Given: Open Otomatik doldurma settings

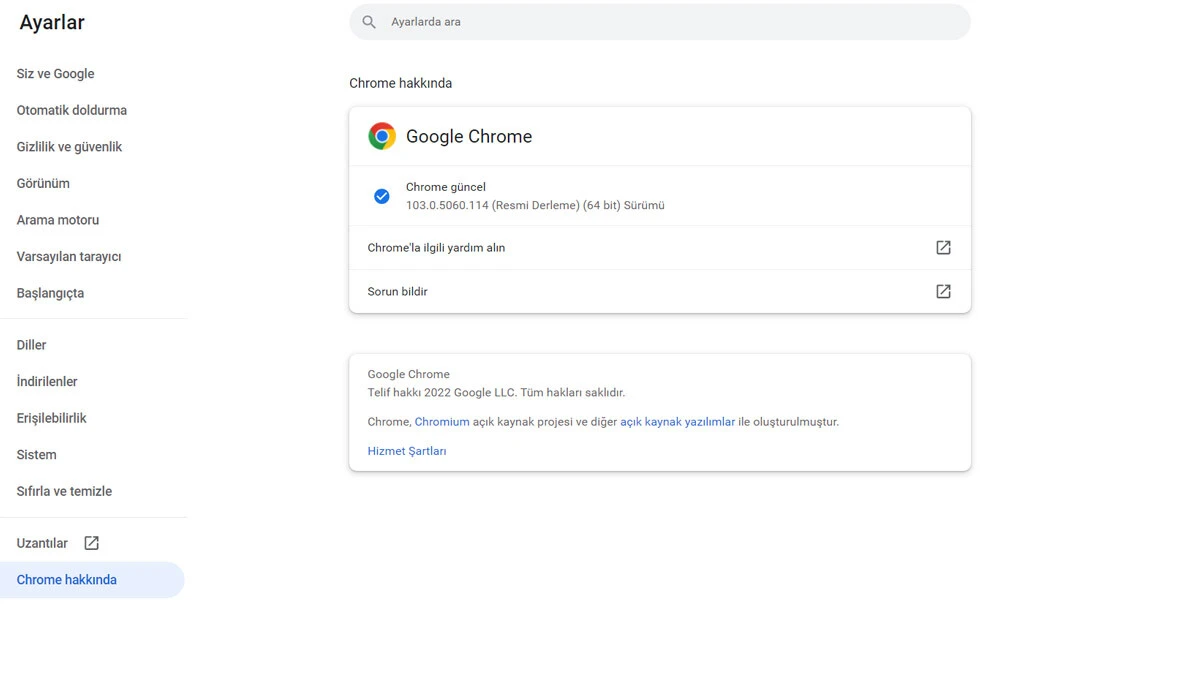Looking at the screenshot, I should click(x=71, y=110).
